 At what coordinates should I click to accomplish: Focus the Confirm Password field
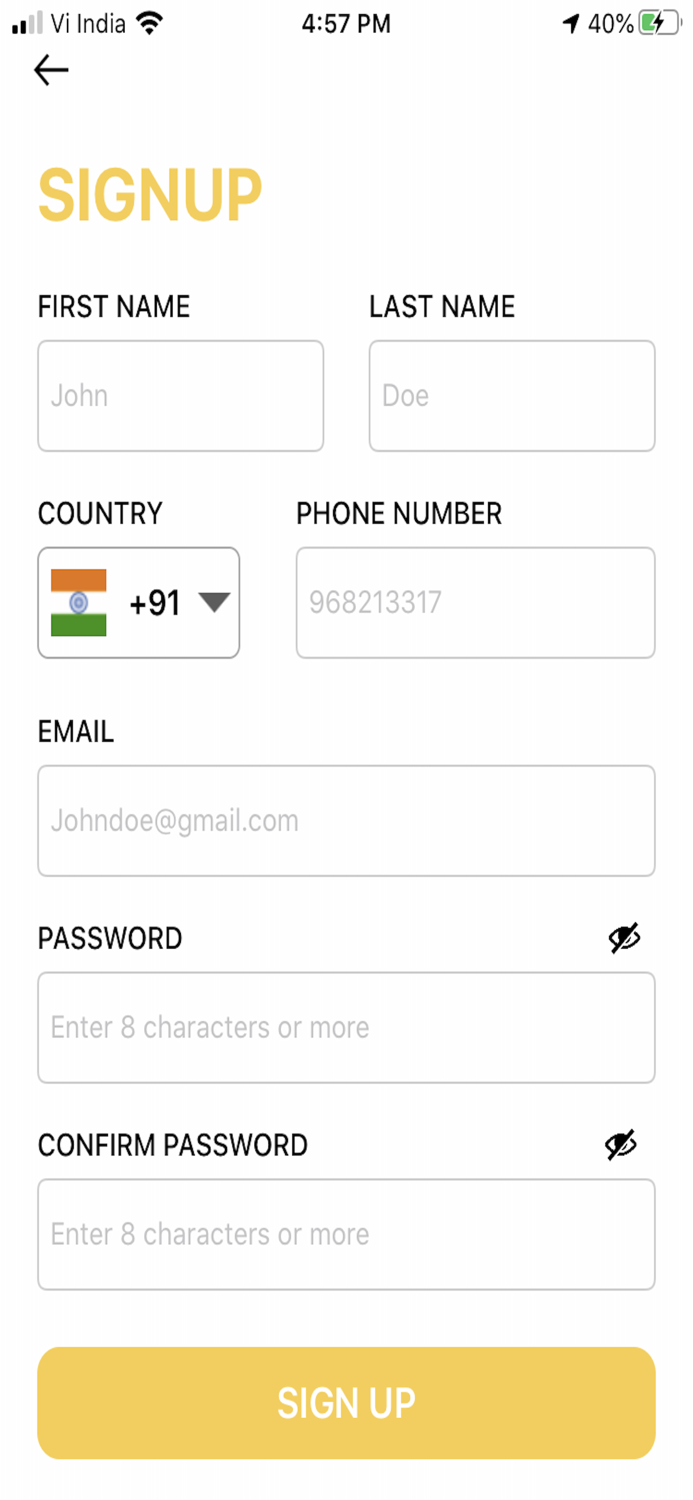tap(346, 1235)
